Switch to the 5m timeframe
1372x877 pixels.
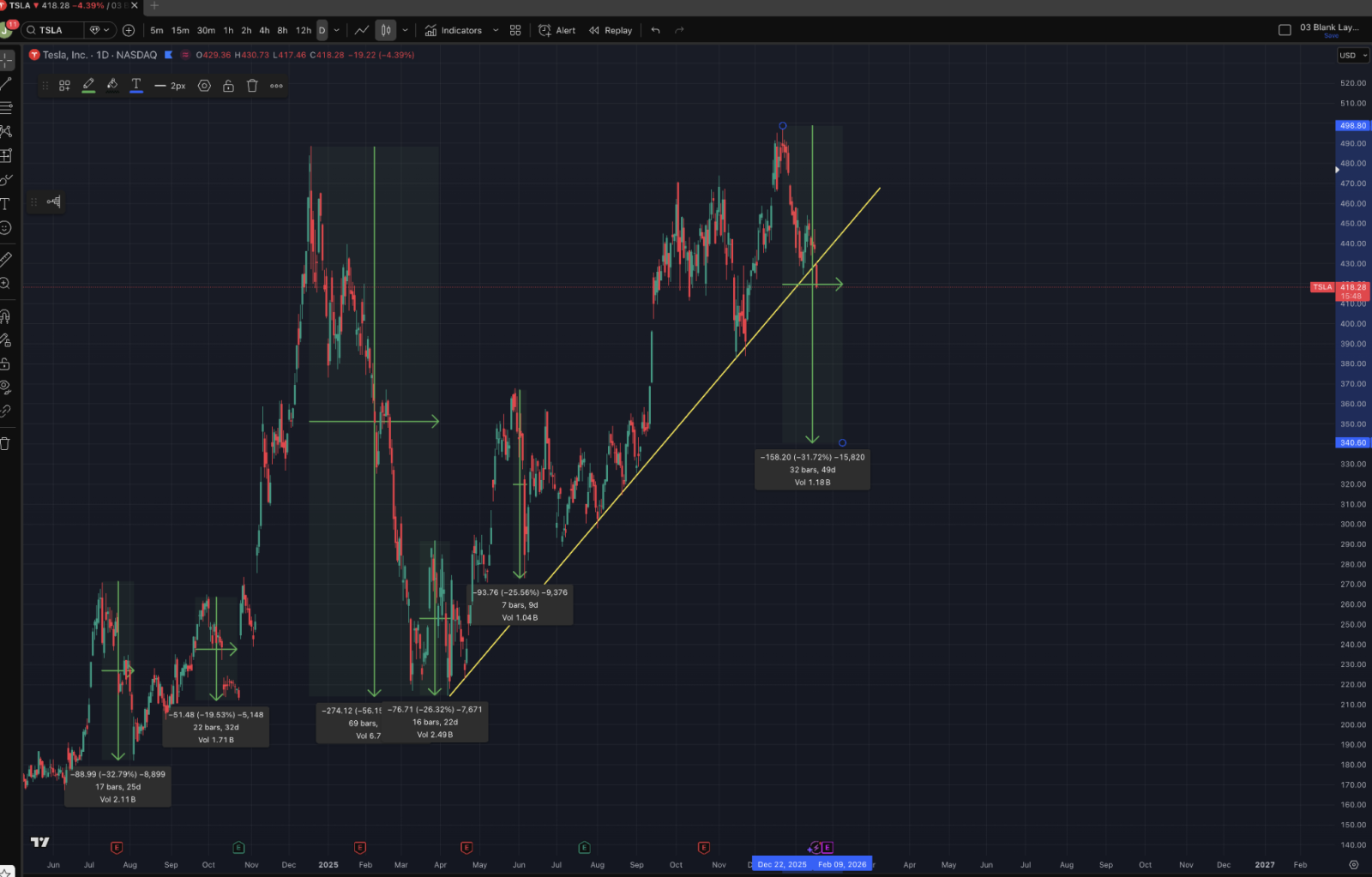point(157,30)
